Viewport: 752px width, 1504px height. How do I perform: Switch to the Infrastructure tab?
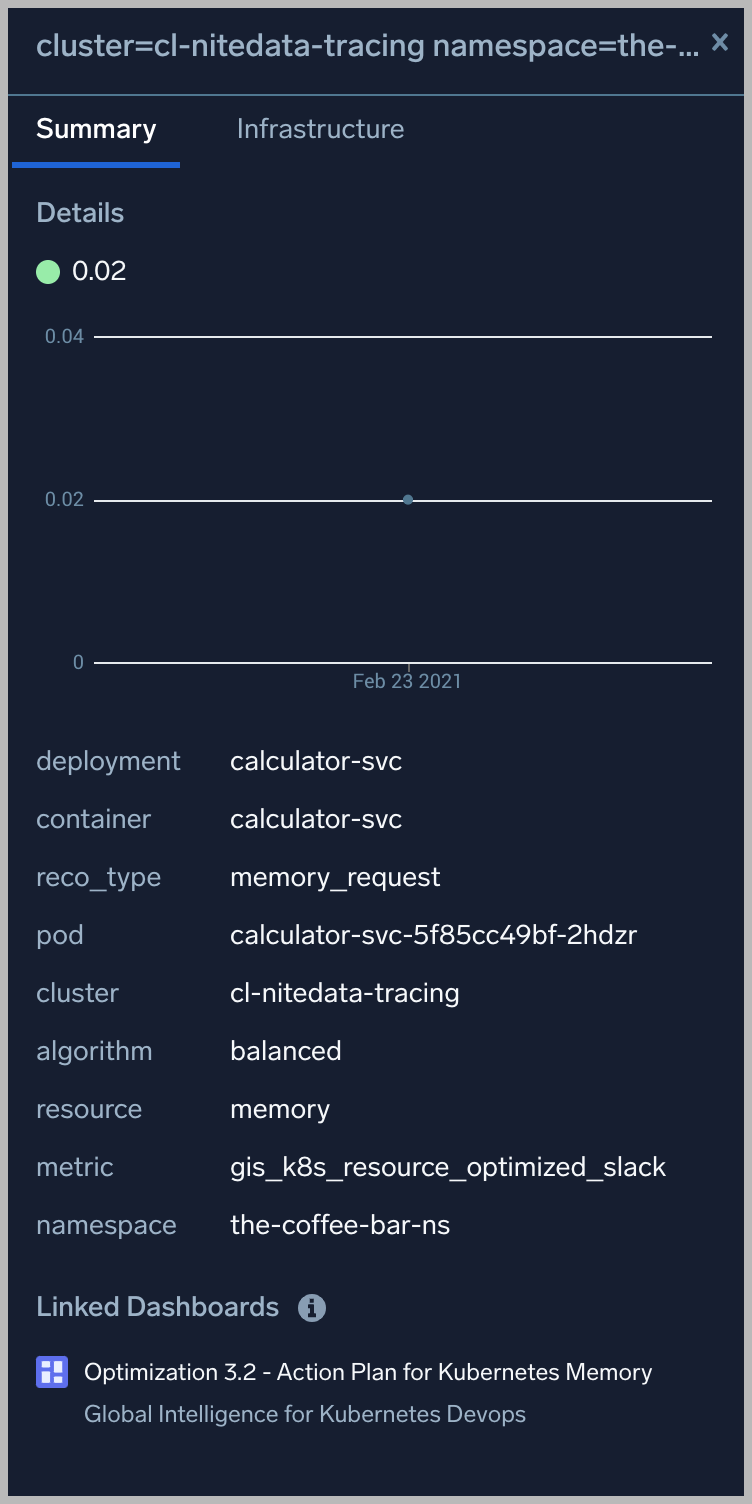click(320, 129)
